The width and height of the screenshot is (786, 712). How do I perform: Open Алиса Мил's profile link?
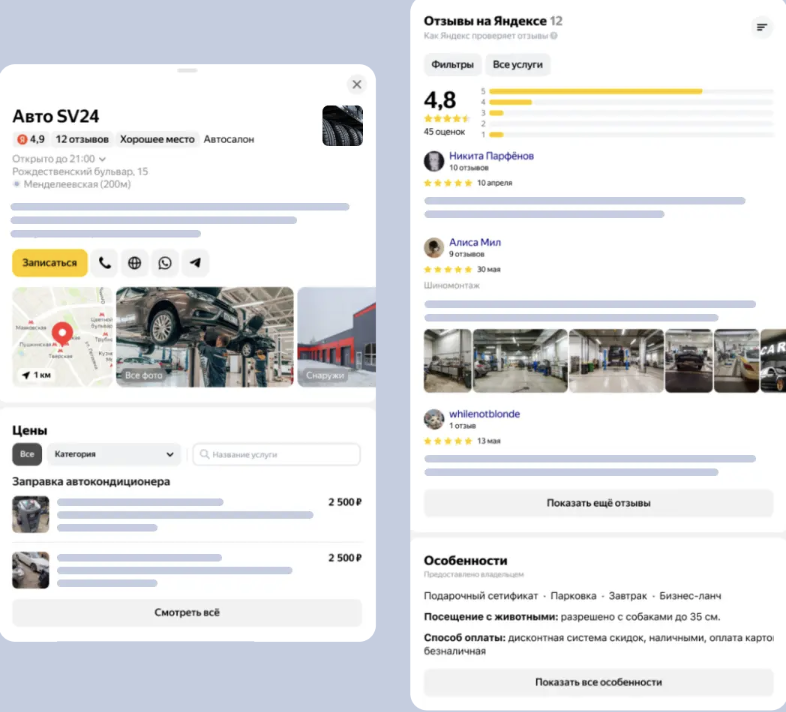tap(475, 242)
